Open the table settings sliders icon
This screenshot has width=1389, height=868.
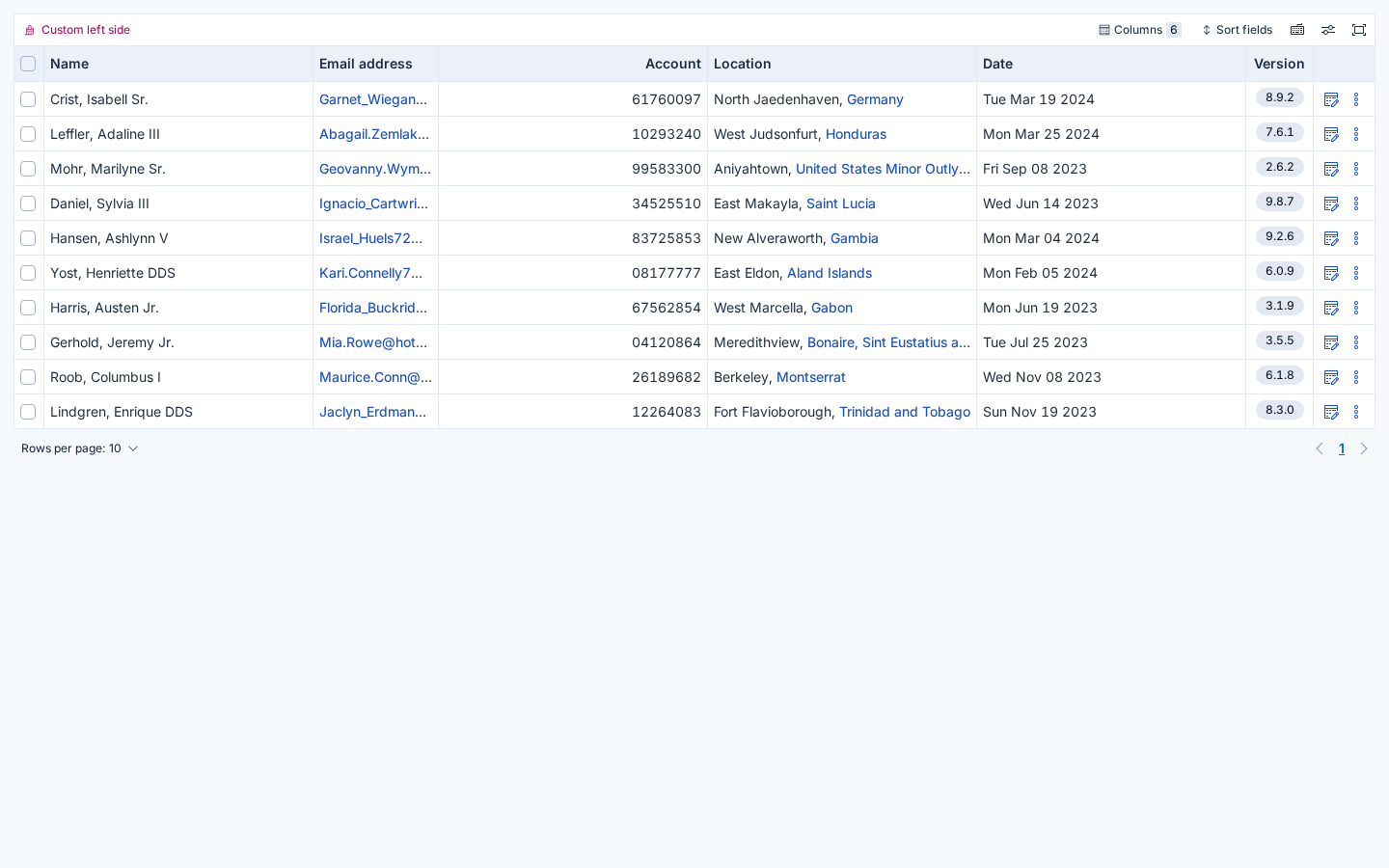(x=1328, y=30)
